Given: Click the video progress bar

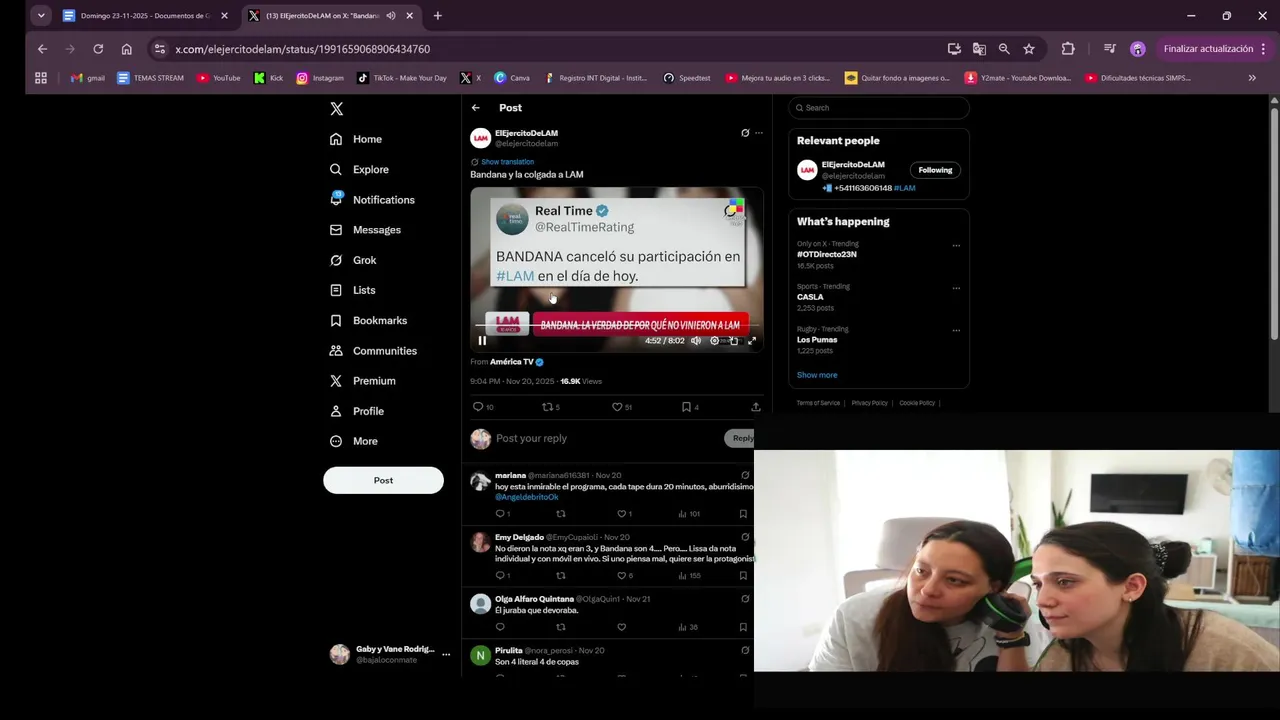Looking at the screenshot, I should (616, 326).
